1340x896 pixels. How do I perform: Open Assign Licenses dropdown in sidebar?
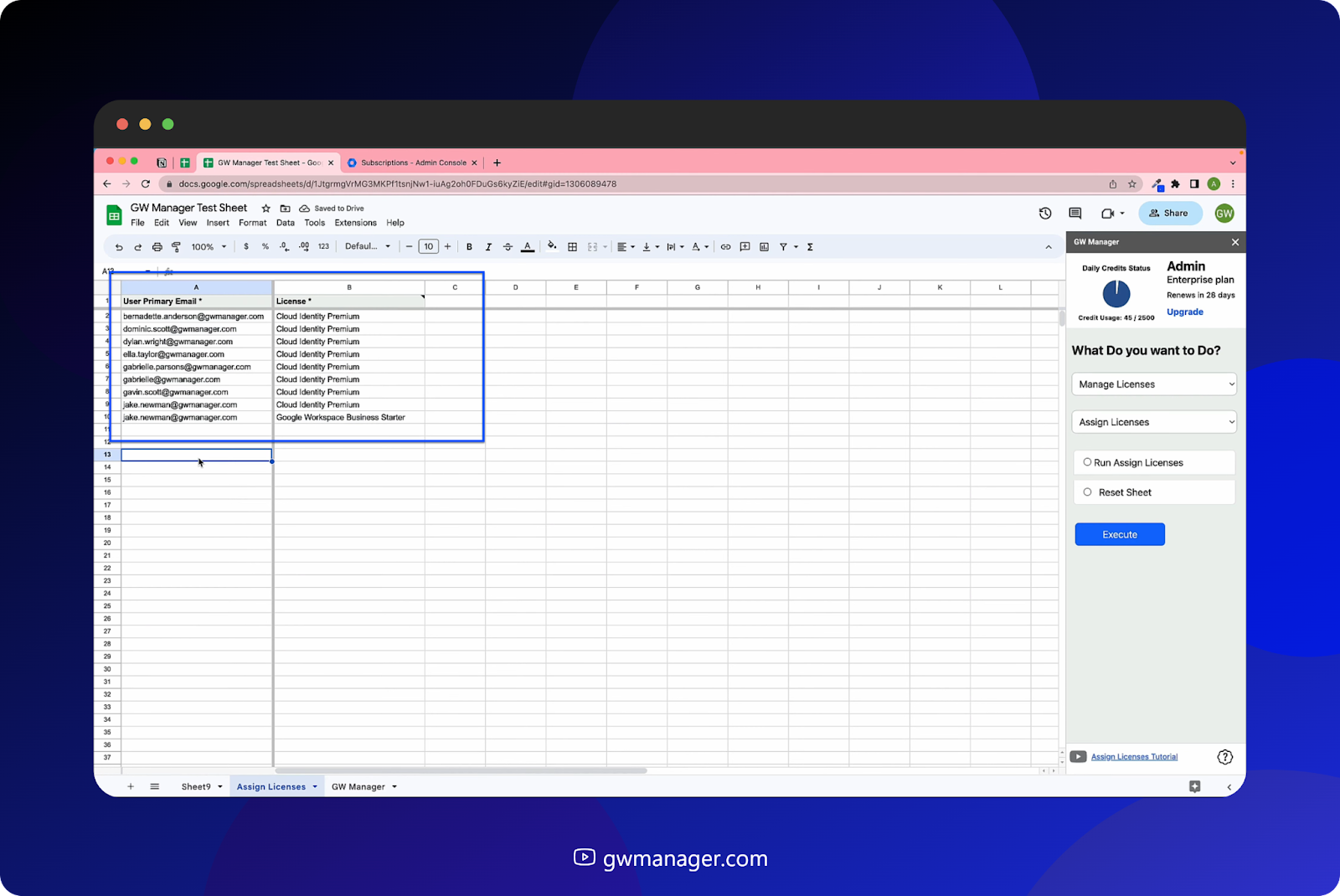(1154, 422)
